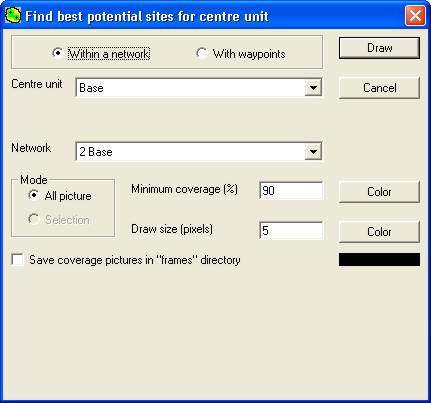Select the Within a network radio option
Image resolution: width=431 pixels, height=403 pixels.
click(x=57, y=53)
